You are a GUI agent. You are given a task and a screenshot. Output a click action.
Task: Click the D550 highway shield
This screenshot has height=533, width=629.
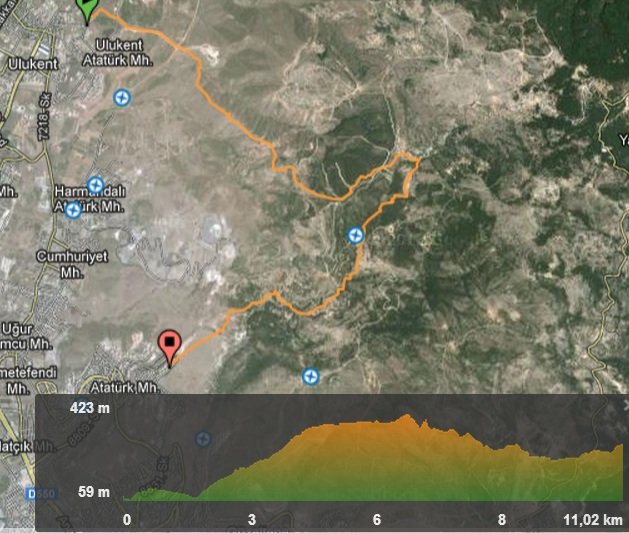coord(43,493)
